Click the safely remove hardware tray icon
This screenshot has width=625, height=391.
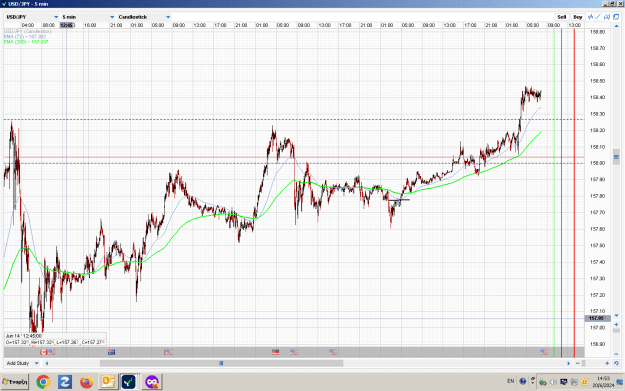pyautogui.click(x=542, y=382)
